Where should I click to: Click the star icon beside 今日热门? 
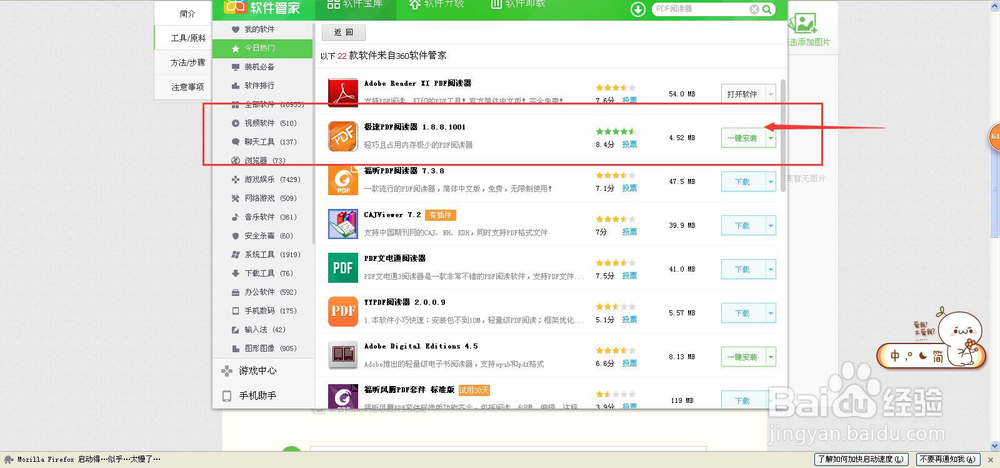pos(235,48)
